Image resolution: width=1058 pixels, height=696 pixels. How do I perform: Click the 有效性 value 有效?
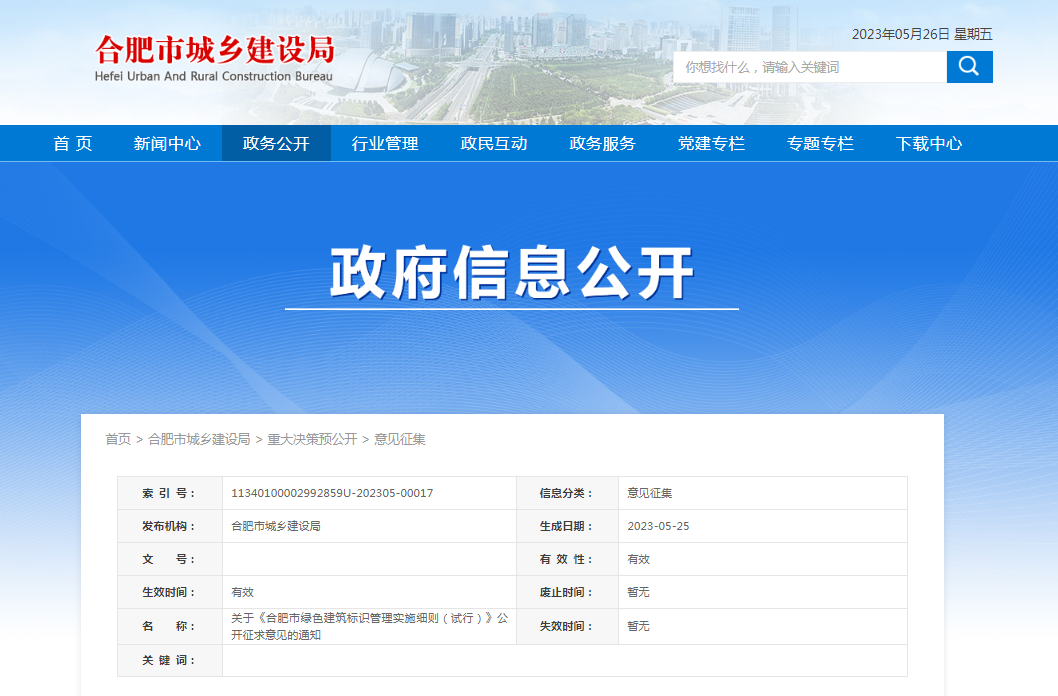point(638,559)
